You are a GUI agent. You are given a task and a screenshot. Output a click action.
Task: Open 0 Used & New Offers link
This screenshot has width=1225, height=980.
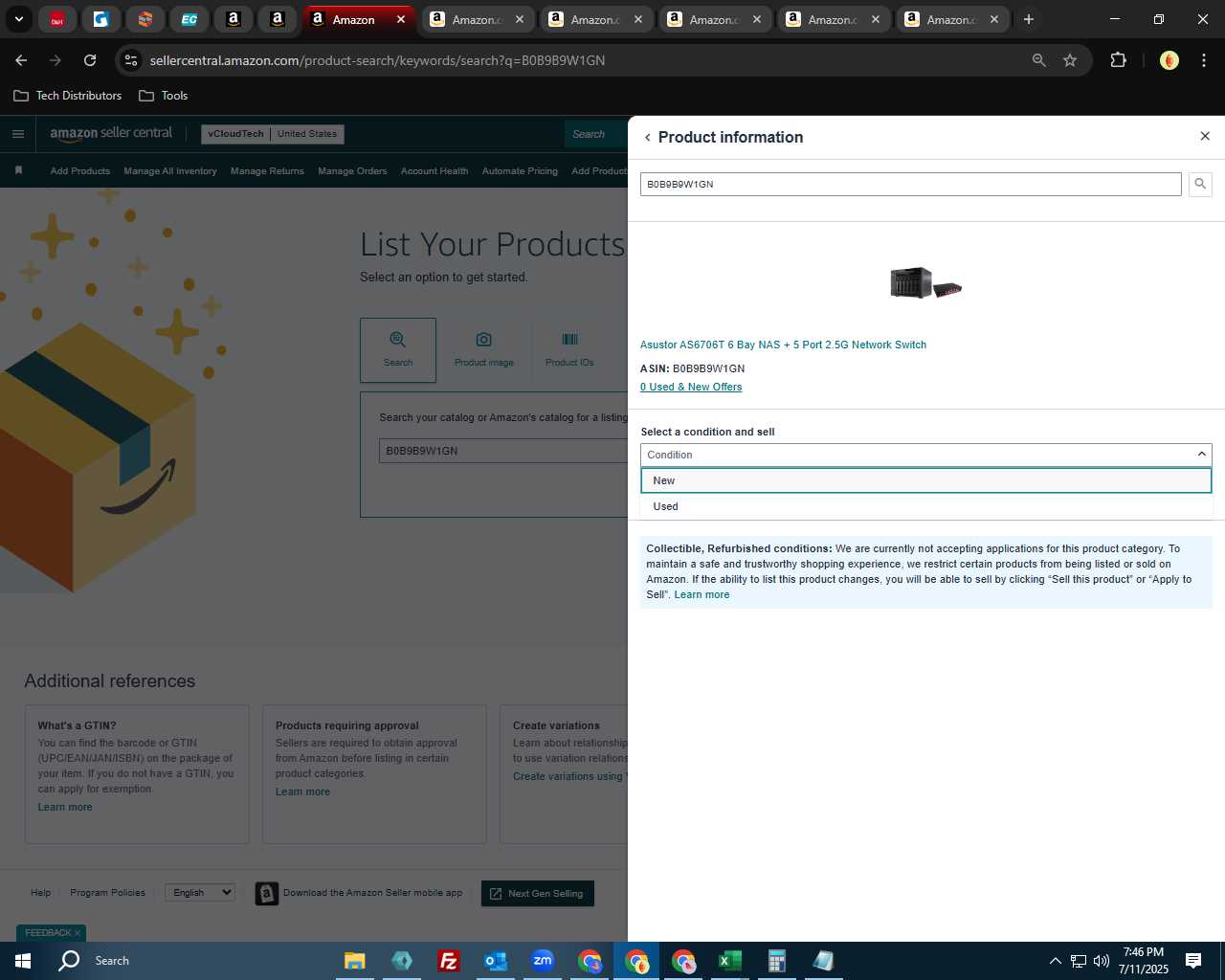(x=691, y=387)
